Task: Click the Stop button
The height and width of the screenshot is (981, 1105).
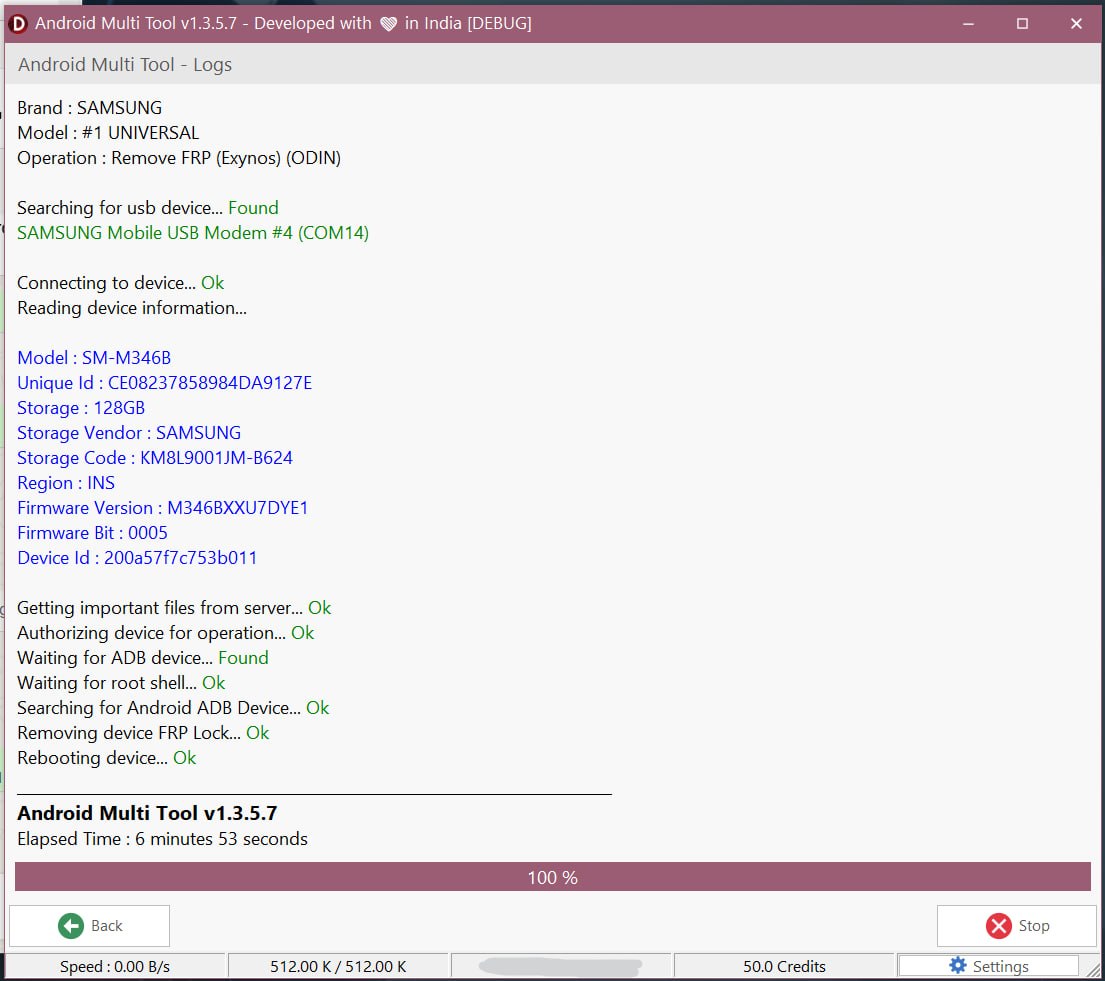Action: pos(1017,925)
